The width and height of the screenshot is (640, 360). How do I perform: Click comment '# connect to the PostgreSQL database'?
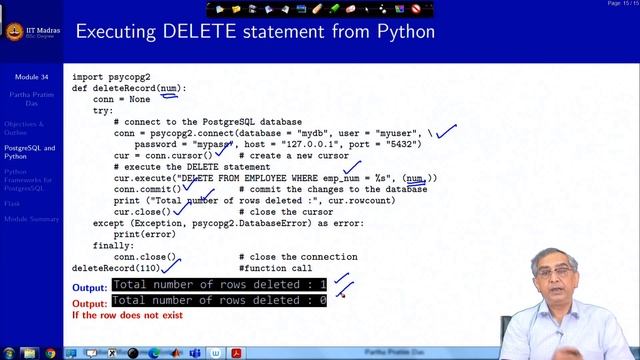click(x=208, y=122)
